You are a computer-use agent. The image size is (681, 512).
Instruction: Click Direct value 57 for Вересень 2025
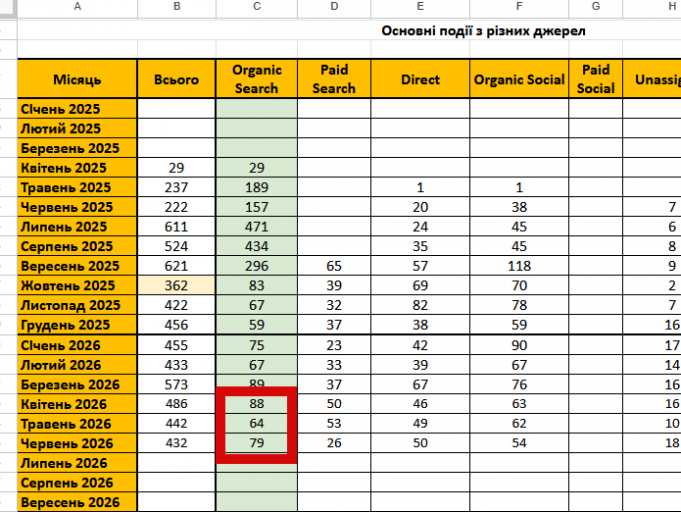[420, 265]
